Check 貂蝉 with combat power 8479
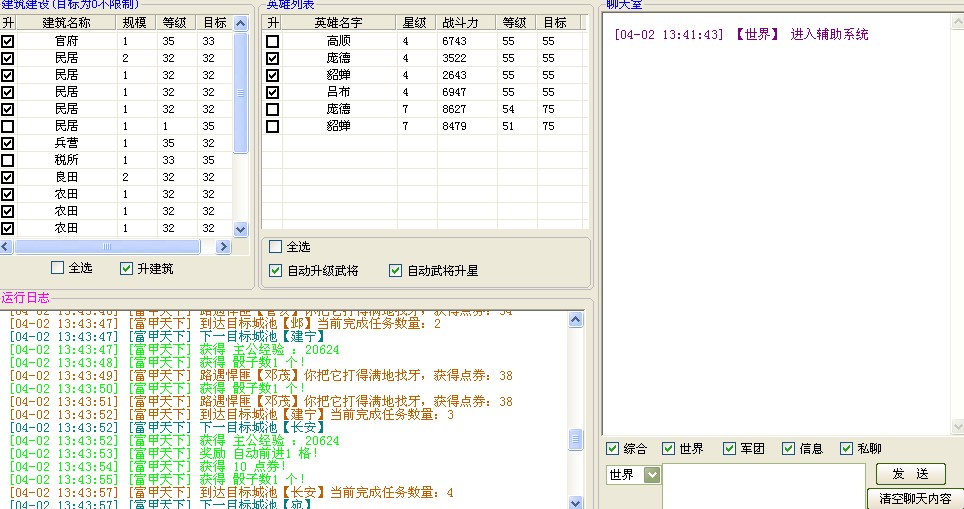 (x=272, y=126)
